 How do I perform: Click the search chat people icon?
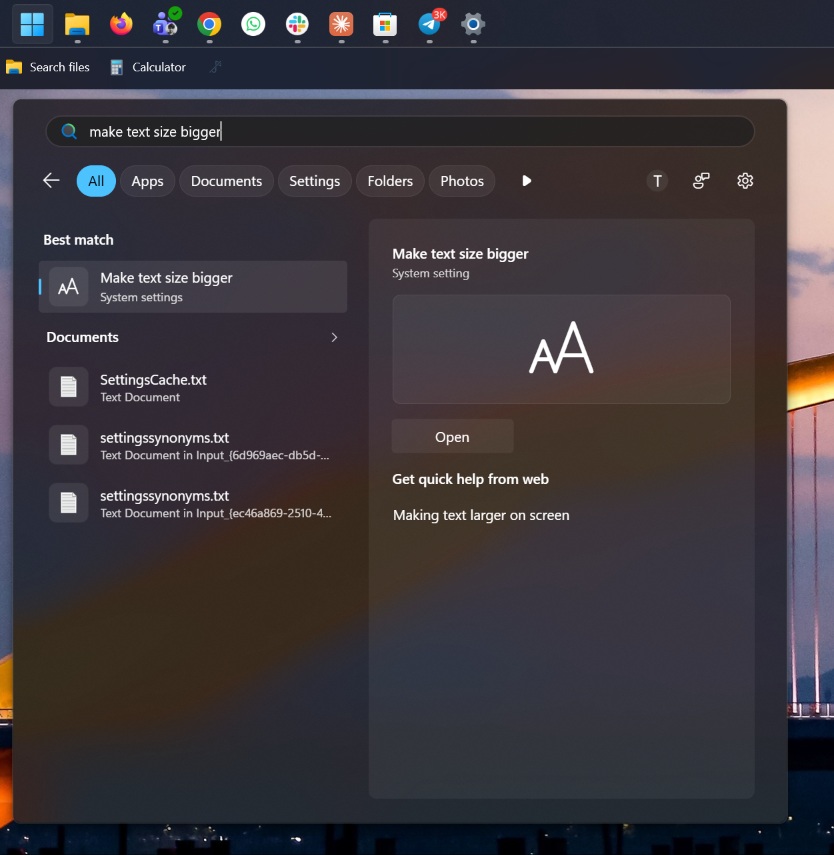click(x=701, y=180)
